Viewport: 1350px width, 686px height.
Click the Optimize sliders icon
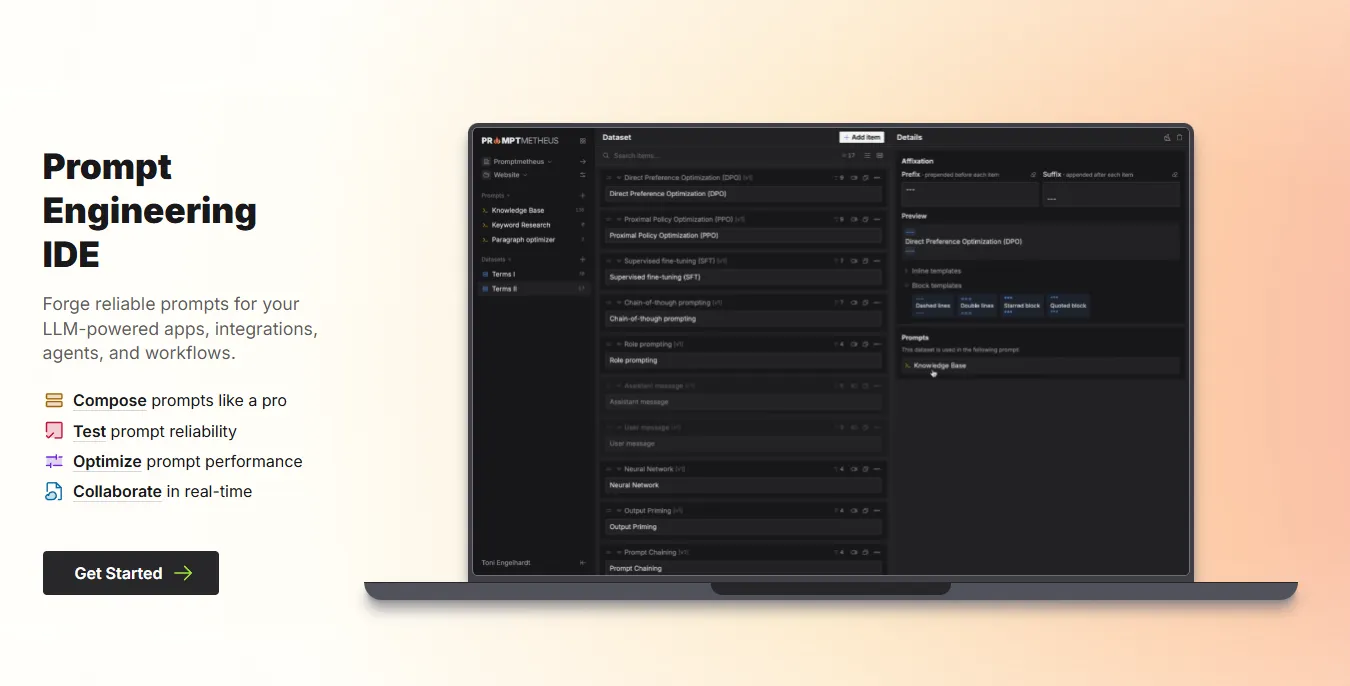point(54,461)
